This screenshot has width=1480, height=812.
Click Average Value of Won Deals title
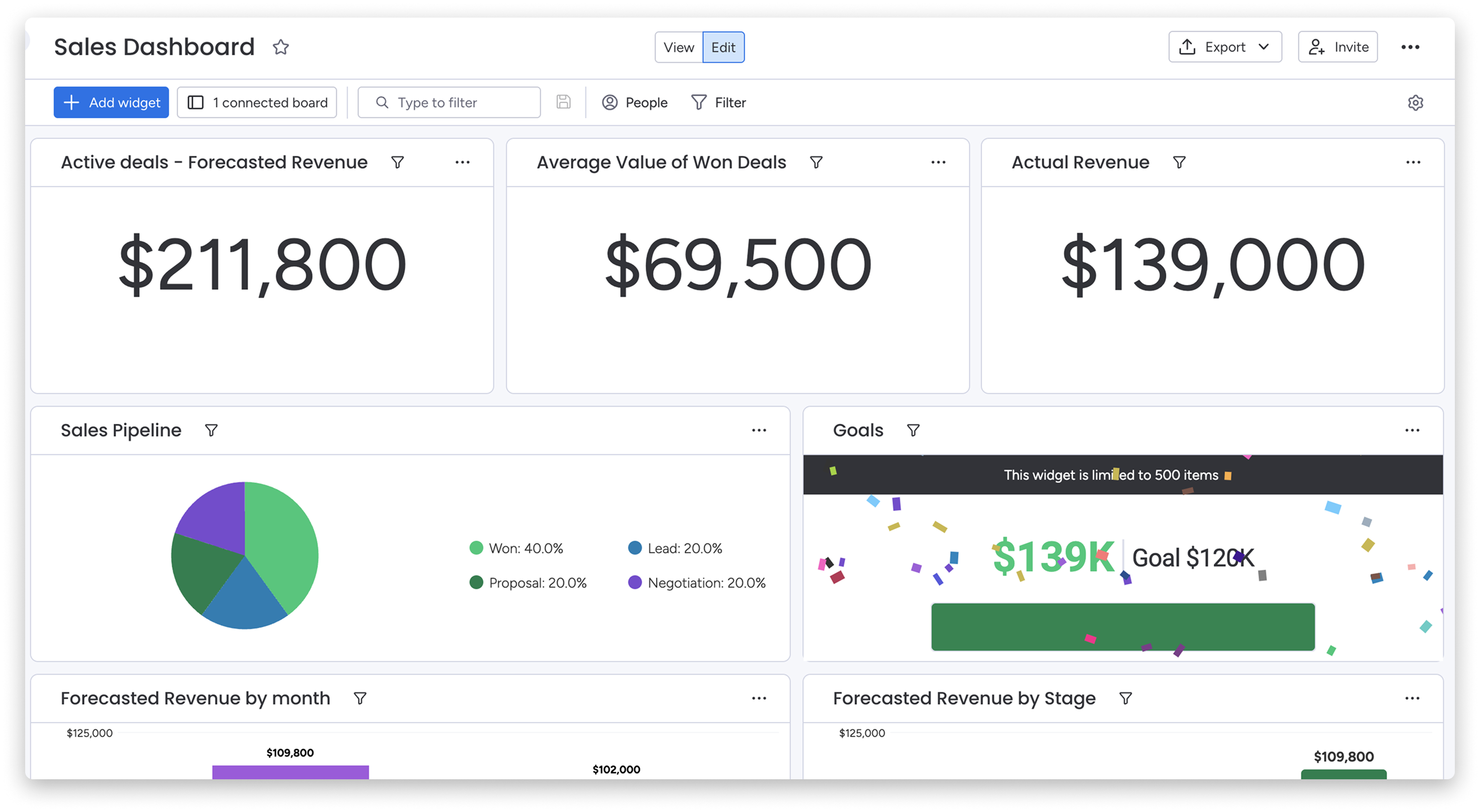click(661, 163)
